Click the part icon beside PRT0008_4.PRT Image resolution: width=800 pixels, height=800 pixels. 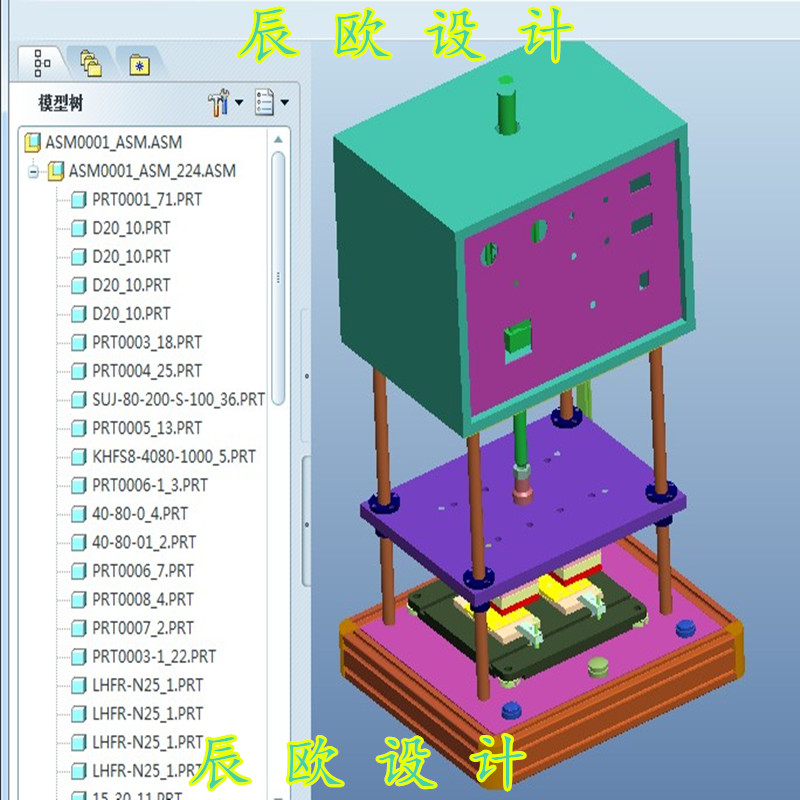point(81,599)
